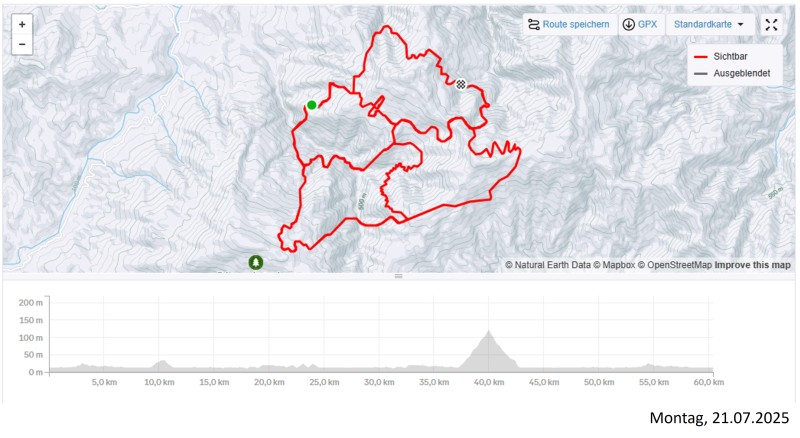800x438 pixels.
Task: Zoom out with the minus button
Action: click(x=22, y=45)
